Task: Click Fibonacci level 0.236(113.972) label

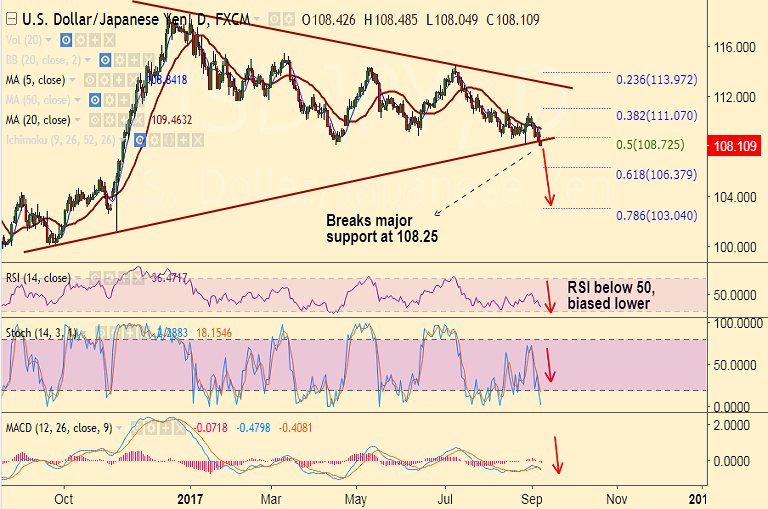Action: (x=657, y=80)
